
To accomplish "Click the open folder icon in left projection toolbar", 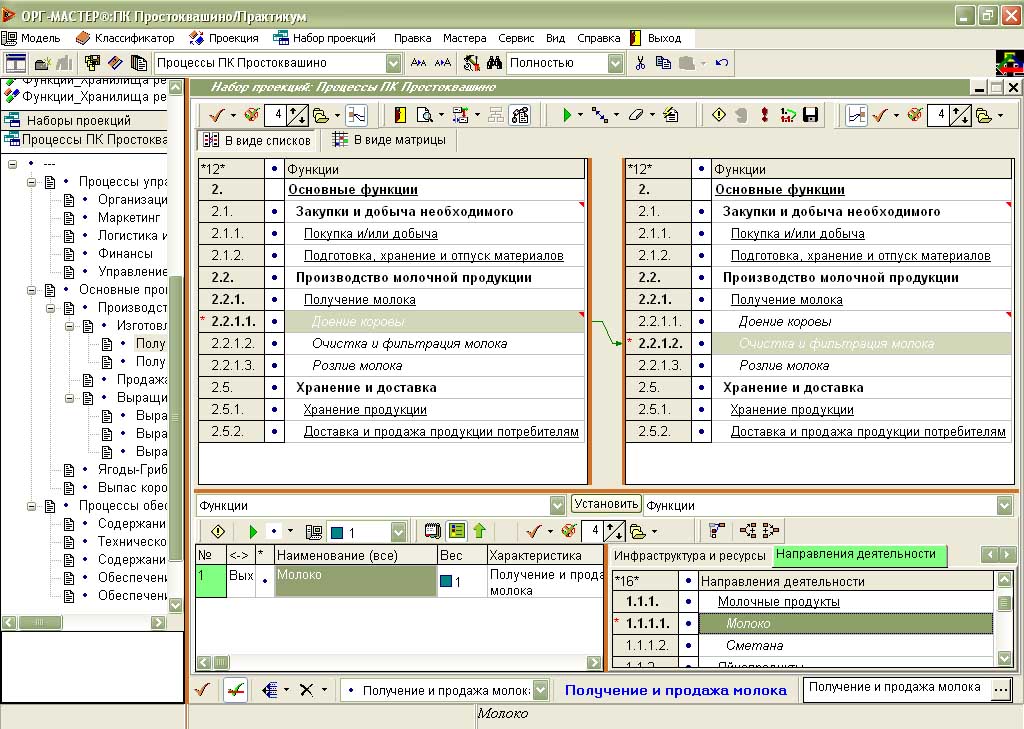I will point(321,116).
